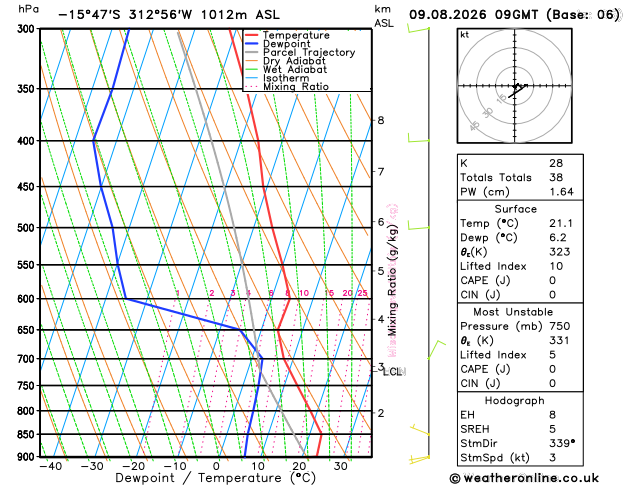Screen dimensions: 629x486
Task: Click the Dewpoint legend entry
Action: point(278,44)
